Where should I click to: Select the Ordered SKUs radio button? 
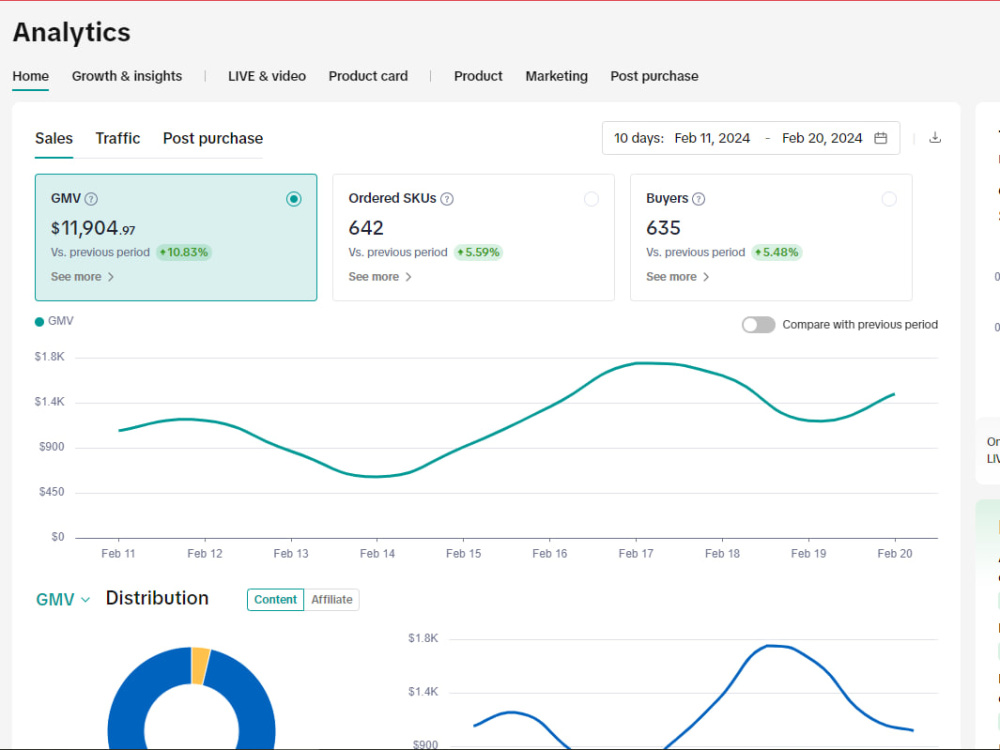591,199
